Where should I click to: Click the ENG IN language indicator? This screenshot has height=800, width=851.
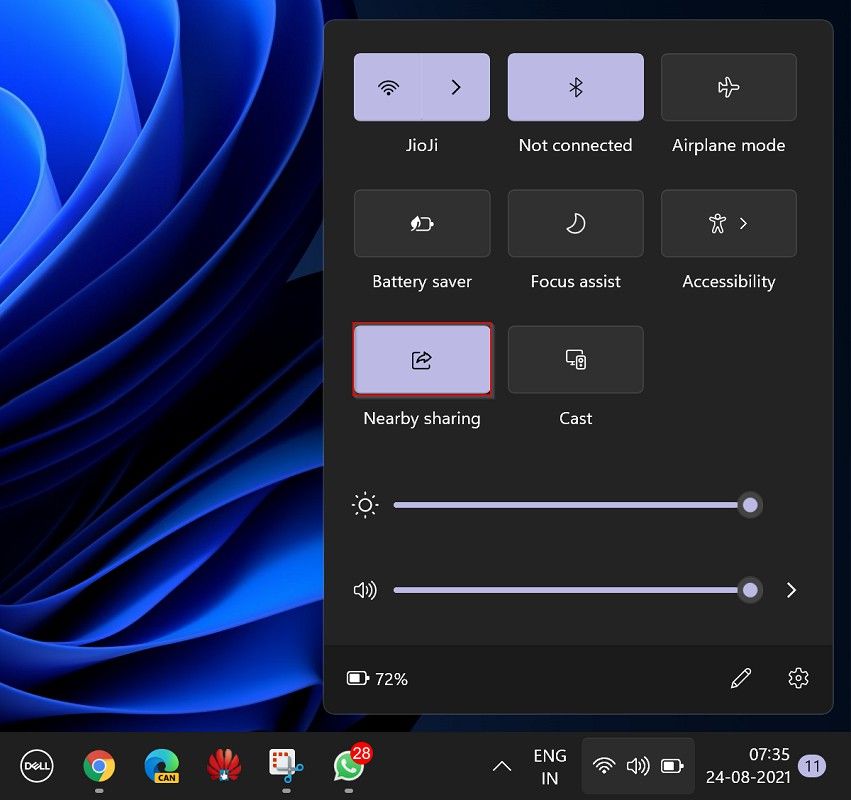549,766
